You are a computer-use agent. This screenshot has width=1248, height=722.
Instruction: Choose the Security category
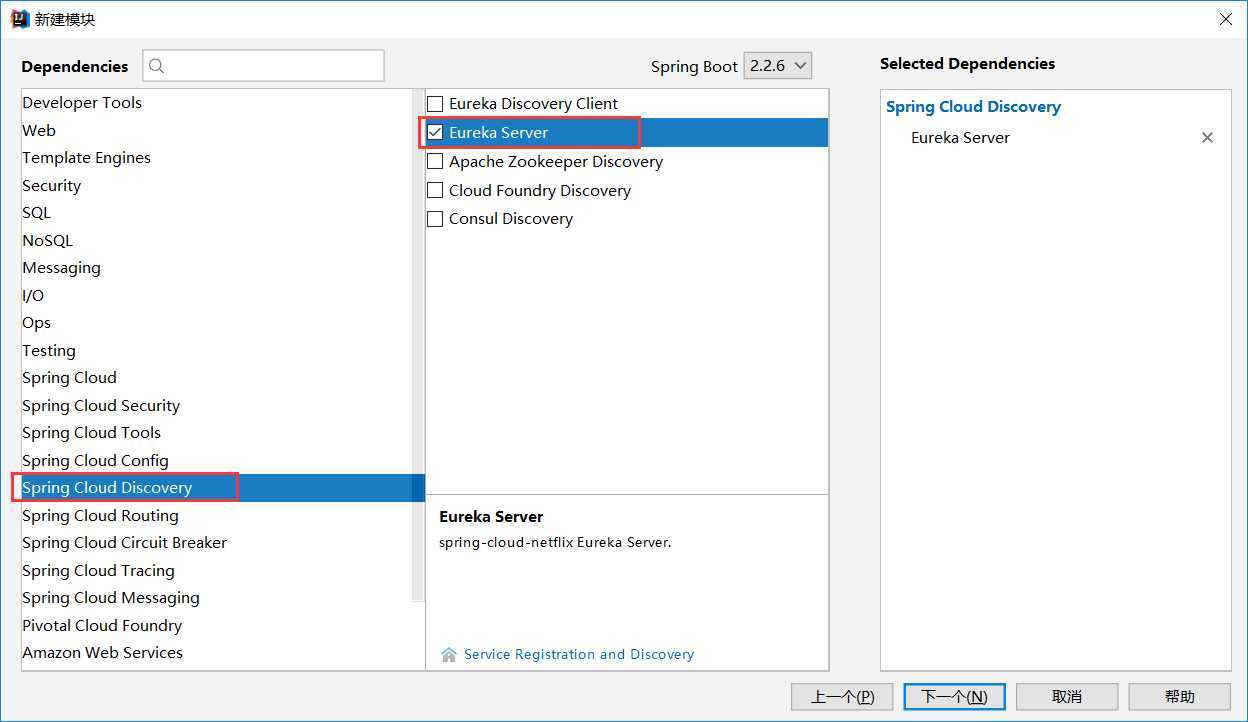pyautogui.click(x=51, y=186)
